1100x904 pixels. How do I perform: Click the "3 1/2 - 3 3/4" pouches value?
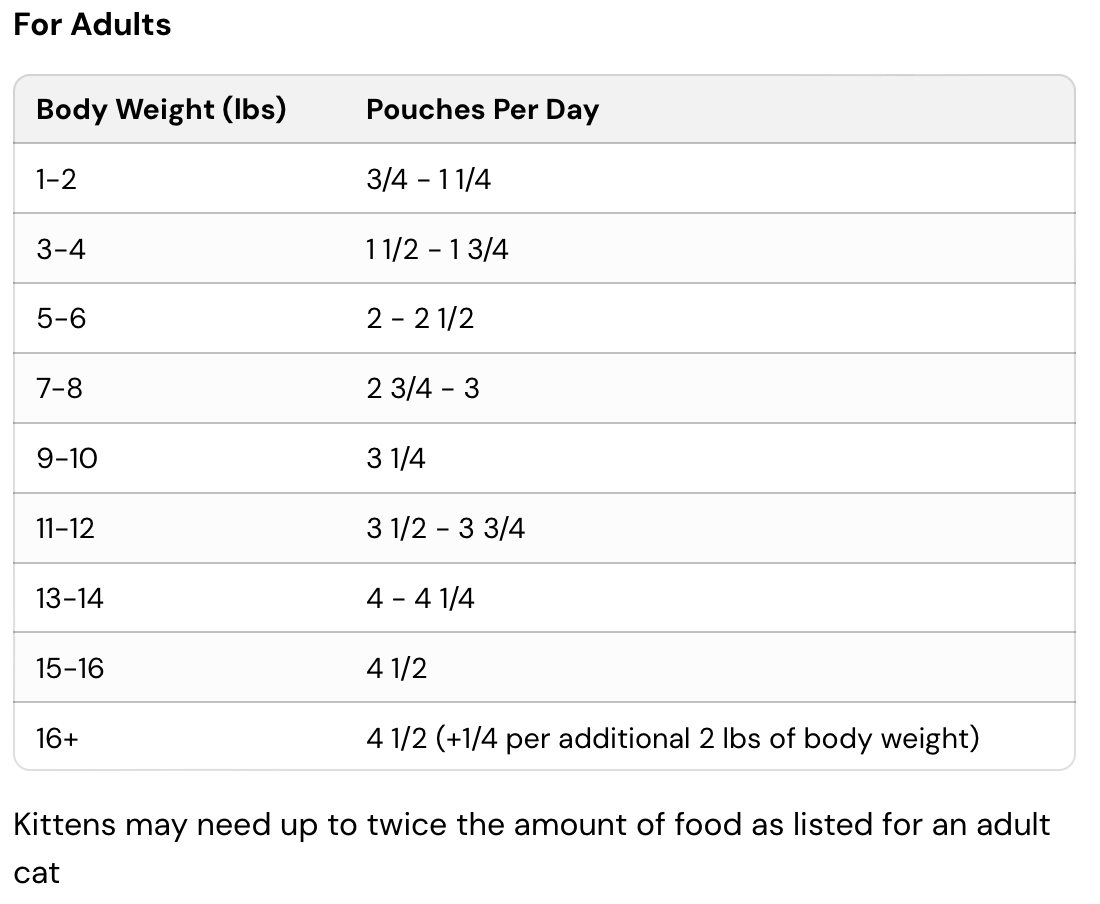tap(445, 528)
